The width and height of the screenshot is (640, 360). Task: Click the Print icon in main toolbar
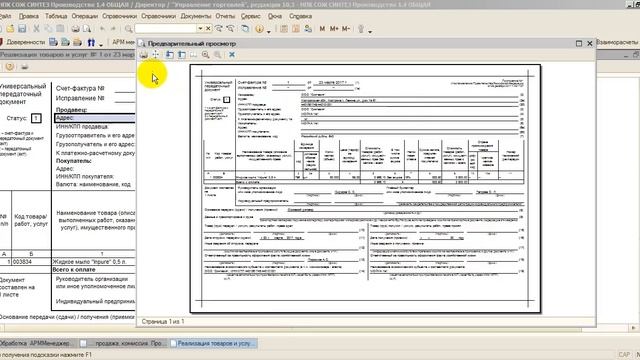pos(76,29)
